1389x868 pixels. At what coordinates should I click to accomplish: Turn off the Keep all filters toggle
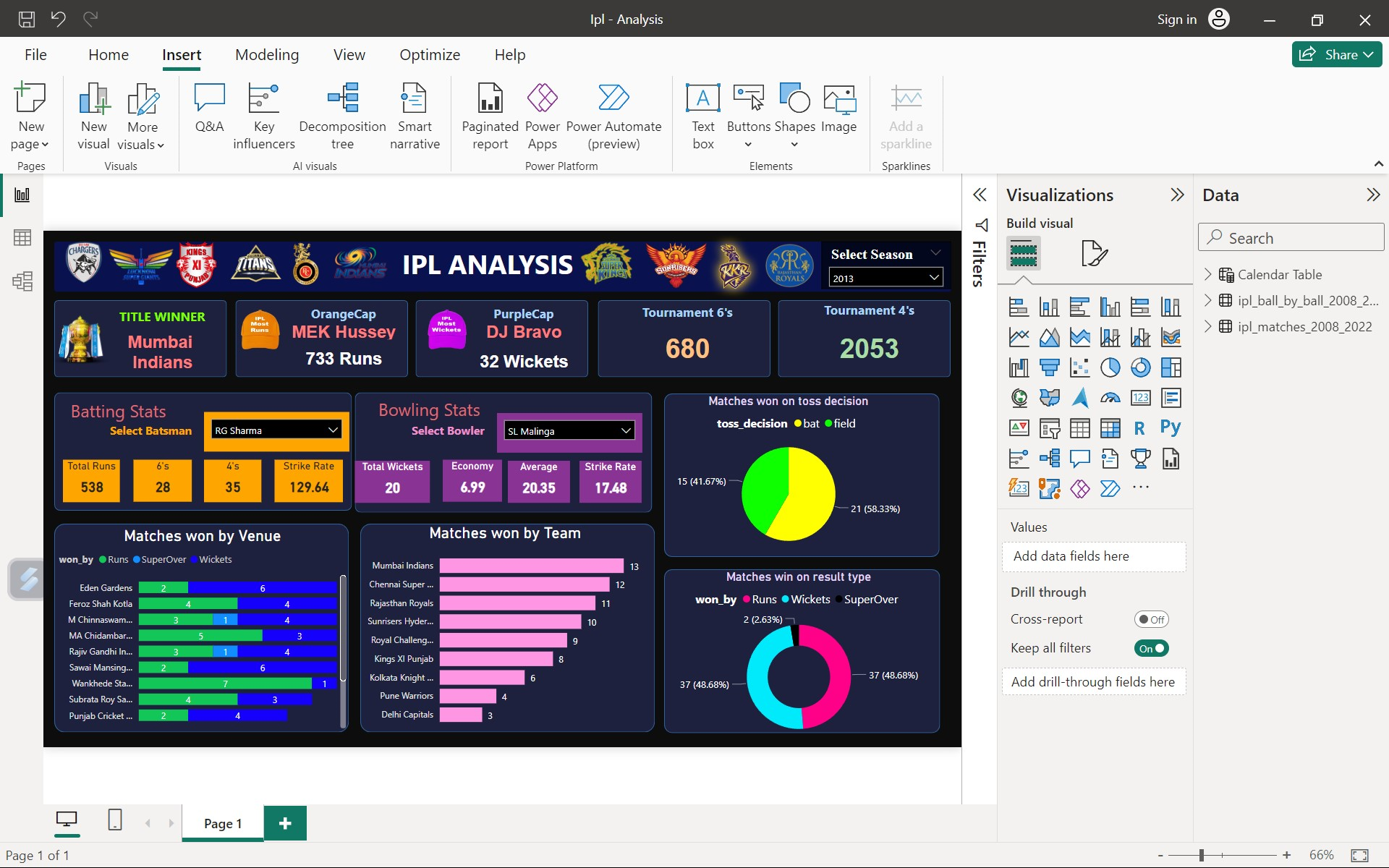[1150, 648]
